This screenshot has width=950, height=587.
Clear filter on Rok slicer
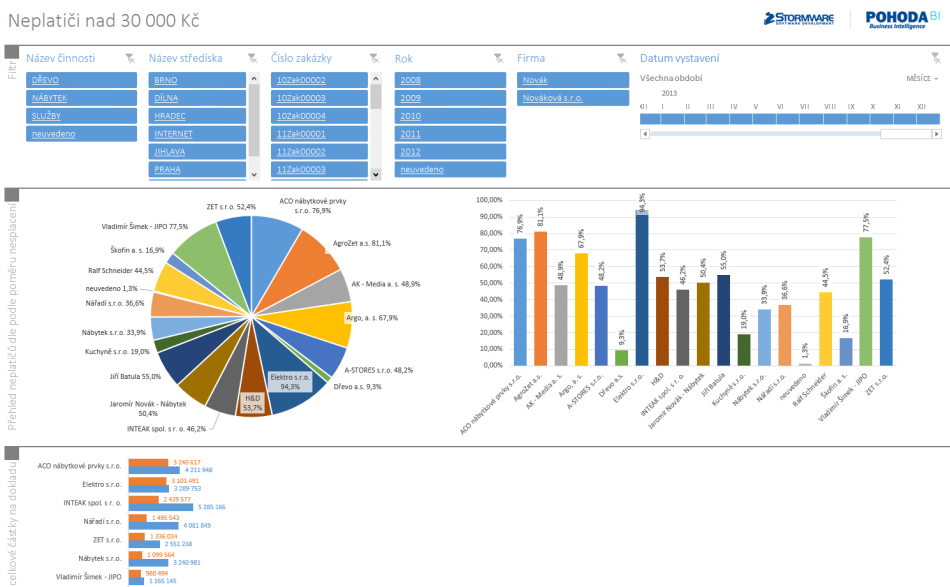tap(498, 58)
